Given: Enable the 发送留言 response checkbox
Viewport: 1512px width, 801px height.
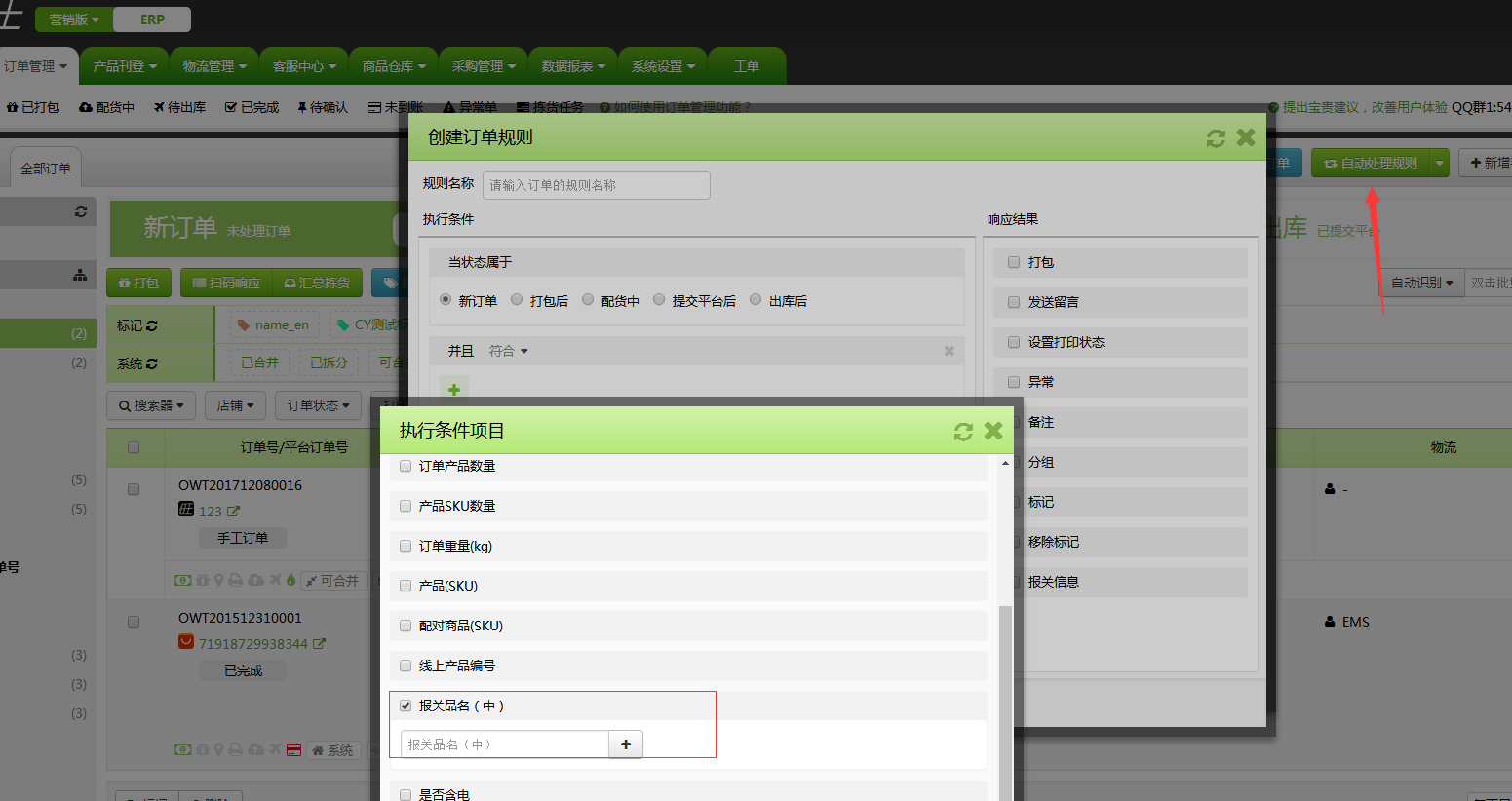Looking at the screenshot, I should 1014,302.
